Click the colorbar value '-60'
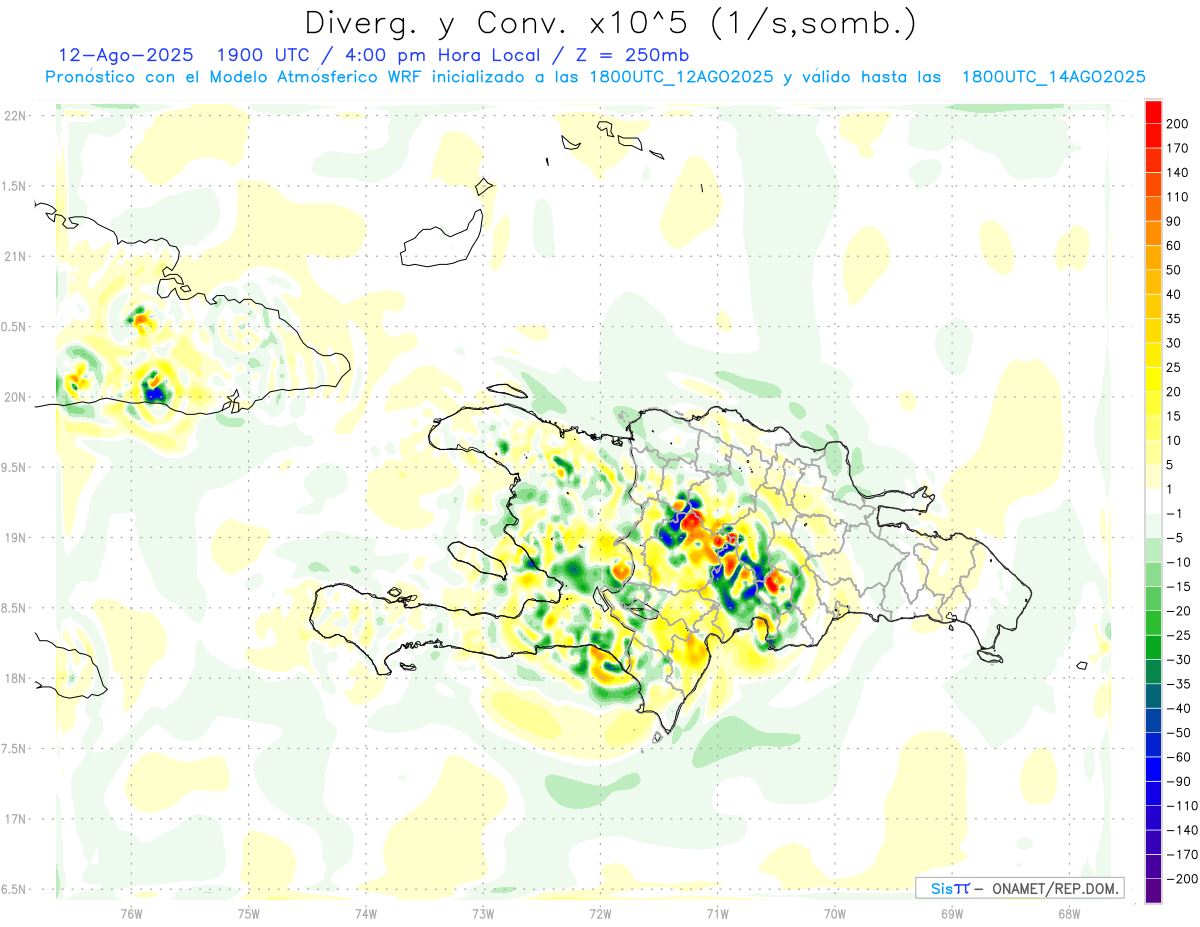This screenshot has height=927, width=1200. point(1177,757)
